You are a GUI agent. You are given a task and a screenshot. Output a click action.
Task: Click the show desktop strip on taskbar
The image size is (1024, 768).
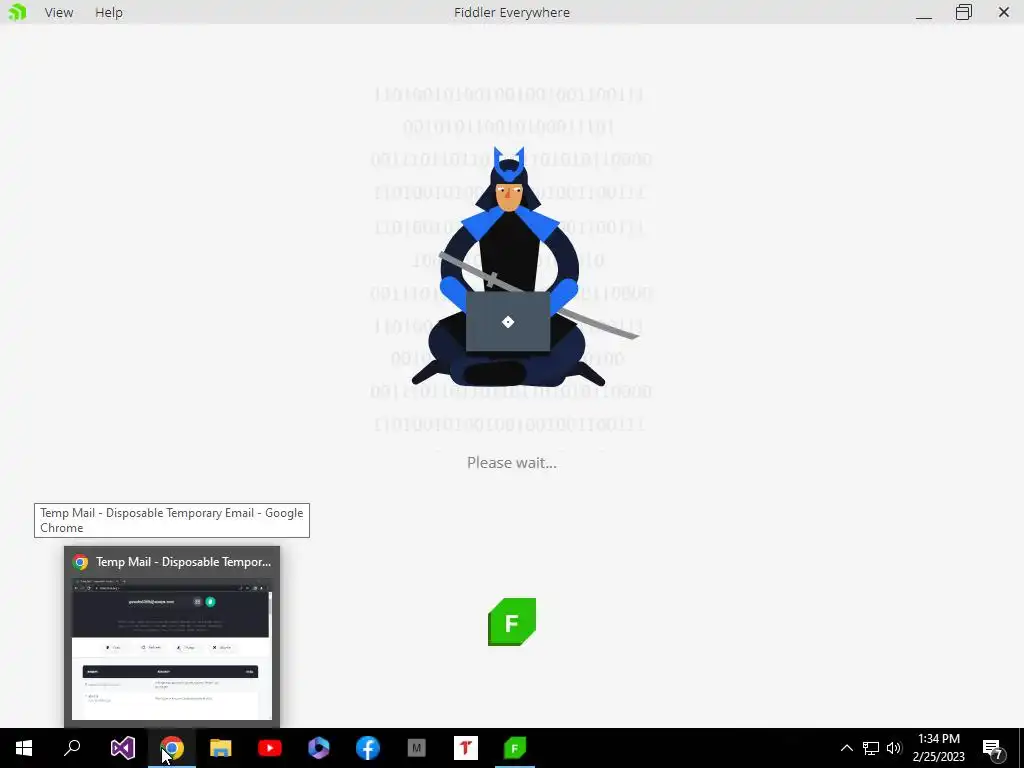(x=1021, y=748)
